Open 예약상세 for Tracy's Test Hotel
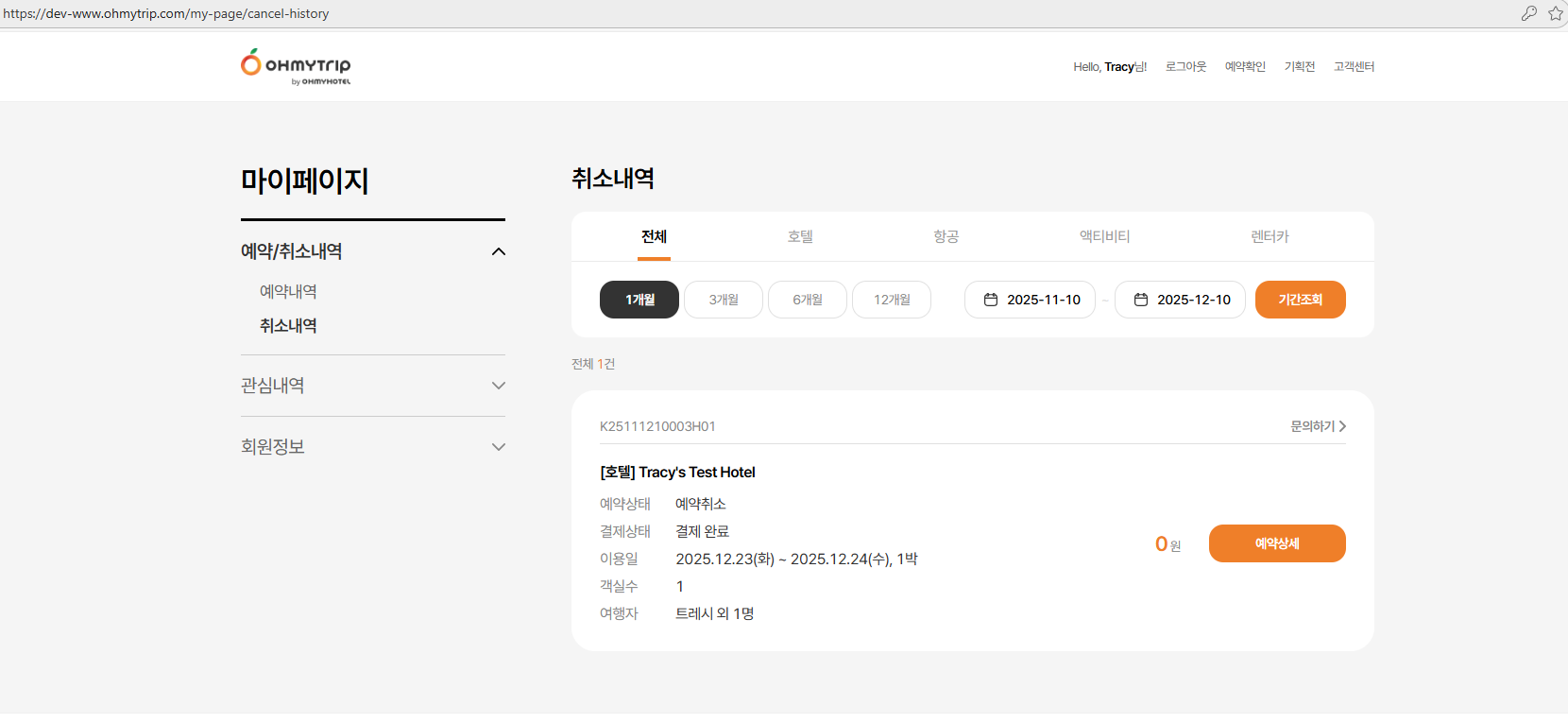Viewport: 1568px width, 723px height. point(1277,543)
